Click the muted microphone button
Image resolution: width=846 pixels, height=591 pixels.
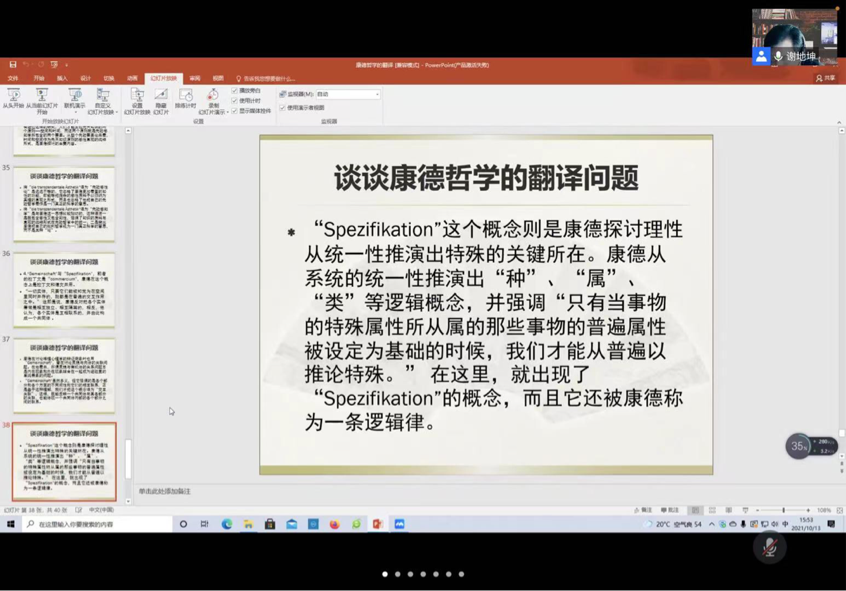click(x=769, y=547)
